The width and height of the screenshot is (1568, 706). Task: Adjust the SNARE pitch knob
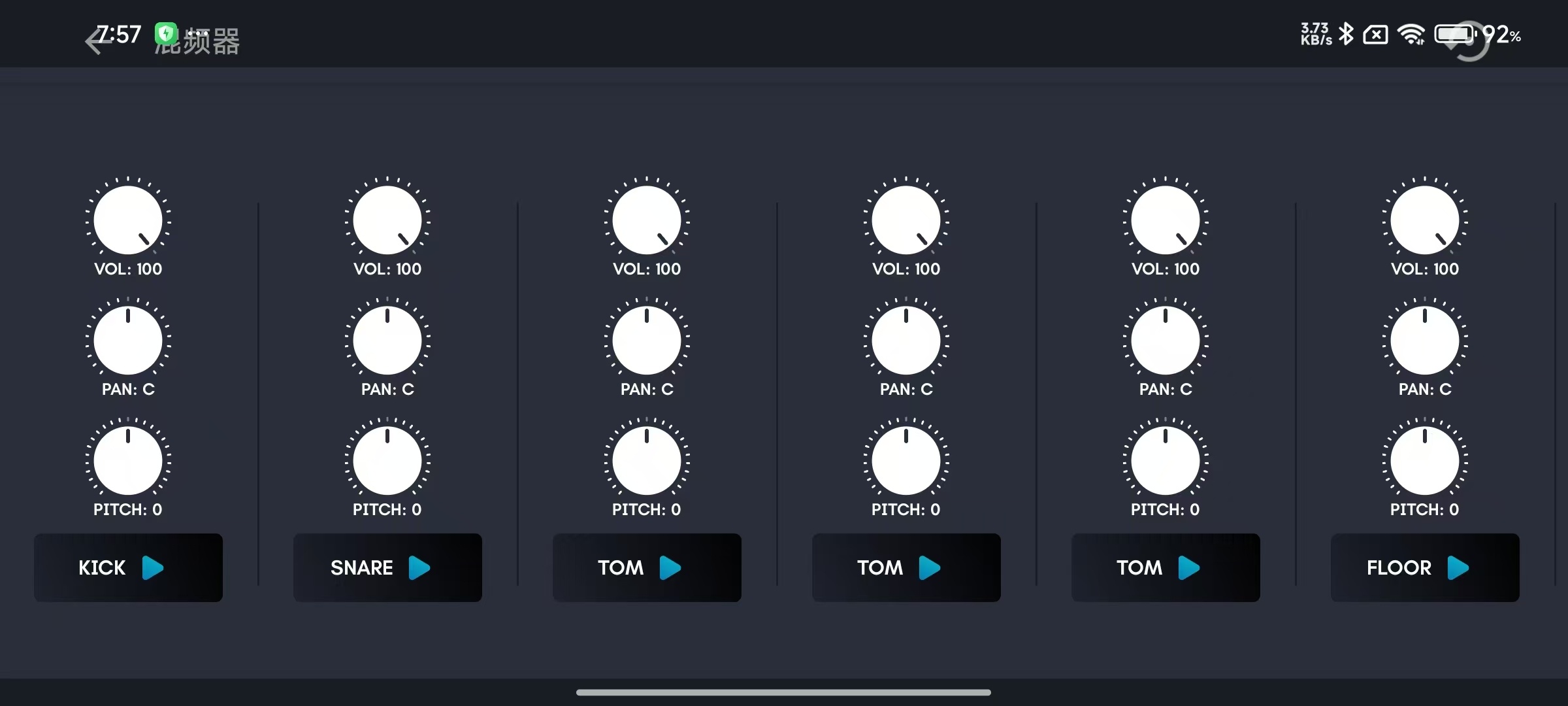(387, 460)
